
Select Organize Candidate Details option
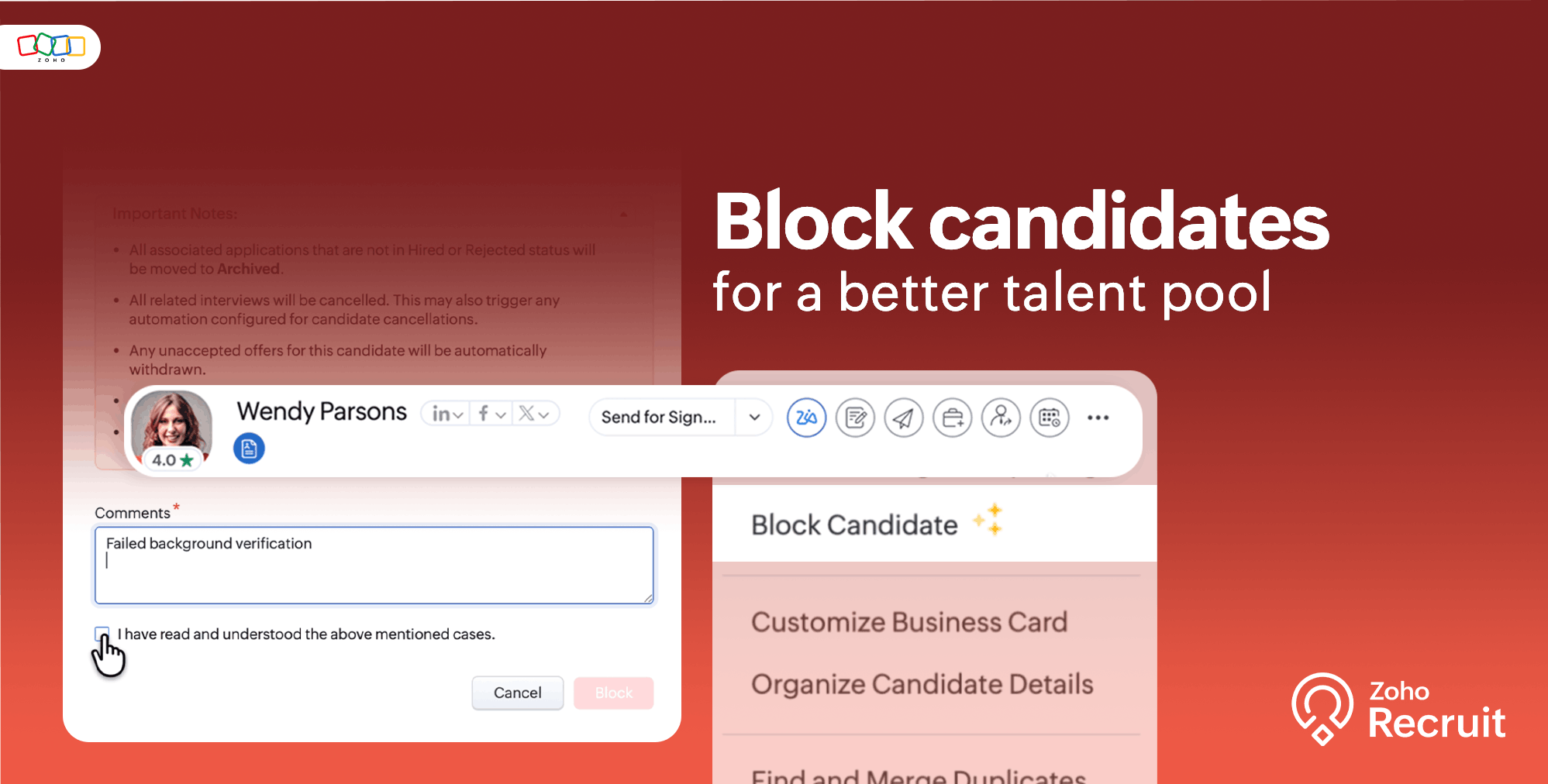(x=922, y=684)
